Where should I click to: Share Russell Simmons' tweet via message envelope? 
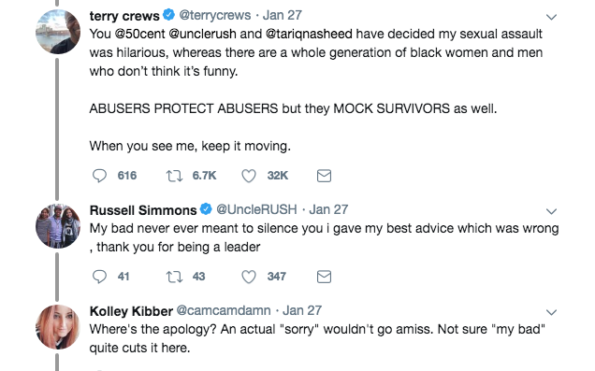(324, 277)
